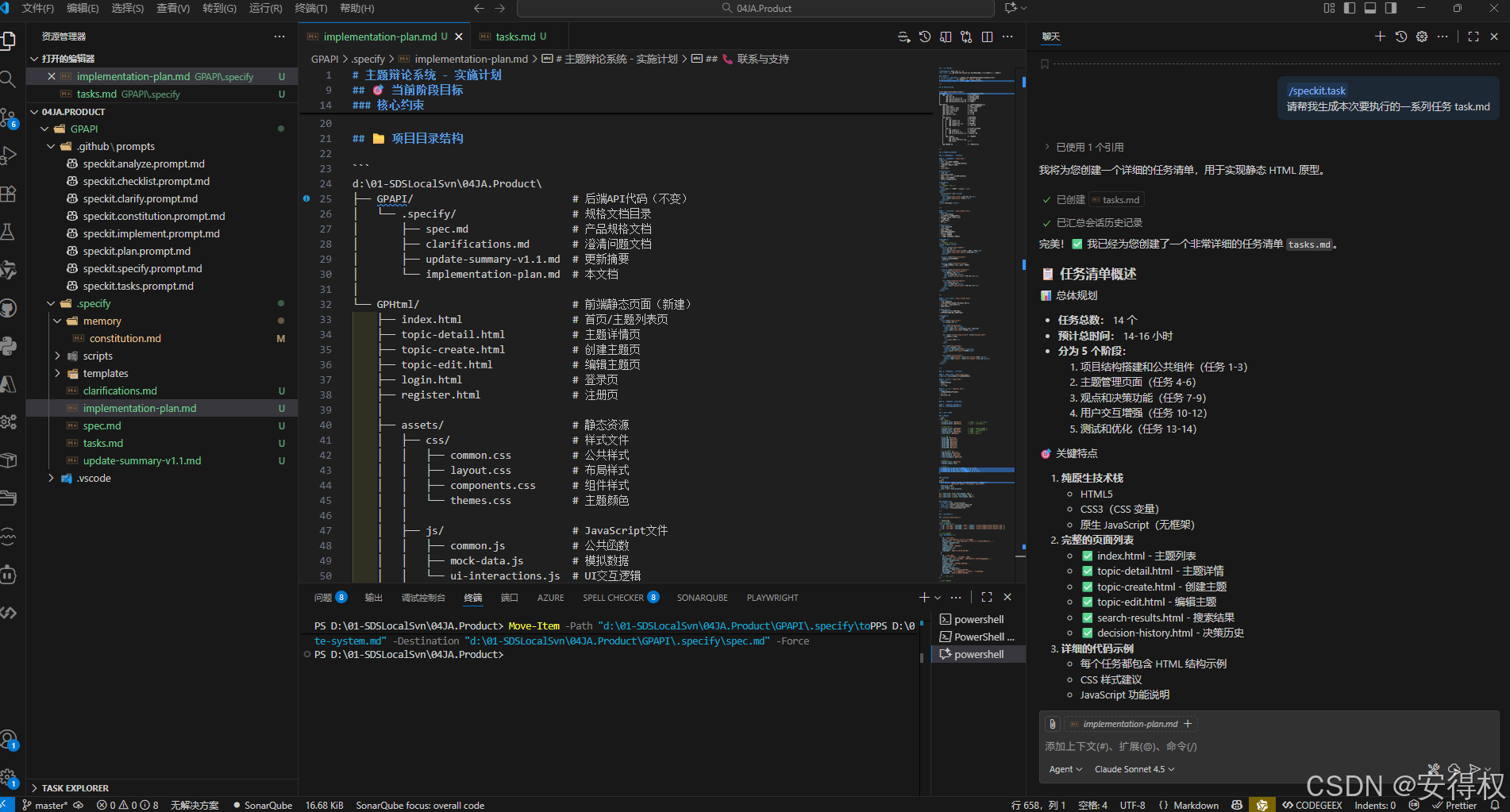Click the Markdown language mode in status bar

(x=1196, y=805)
